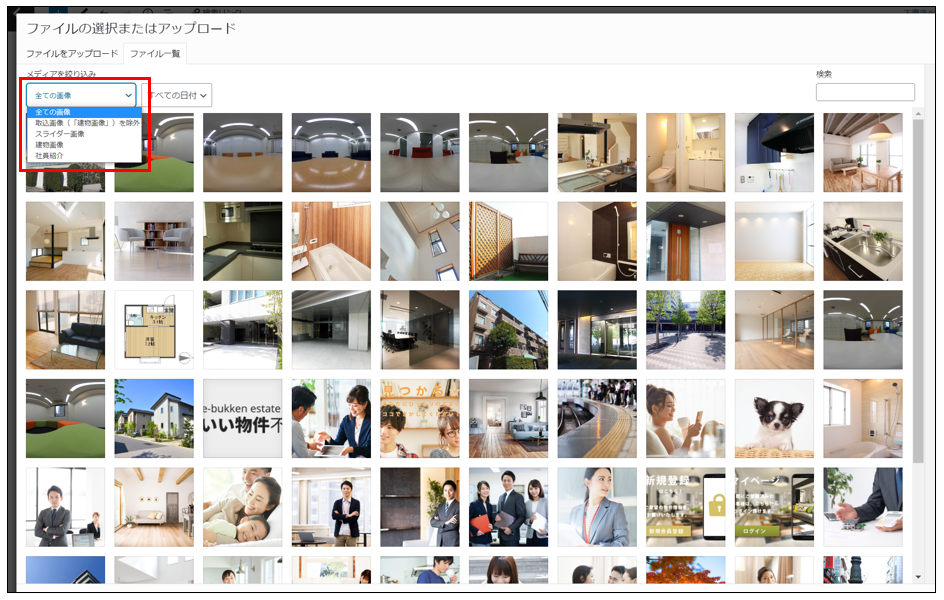Select the 取込画像 exclusion filter option
Screen dimensions: 944x600
pos(87,123)
